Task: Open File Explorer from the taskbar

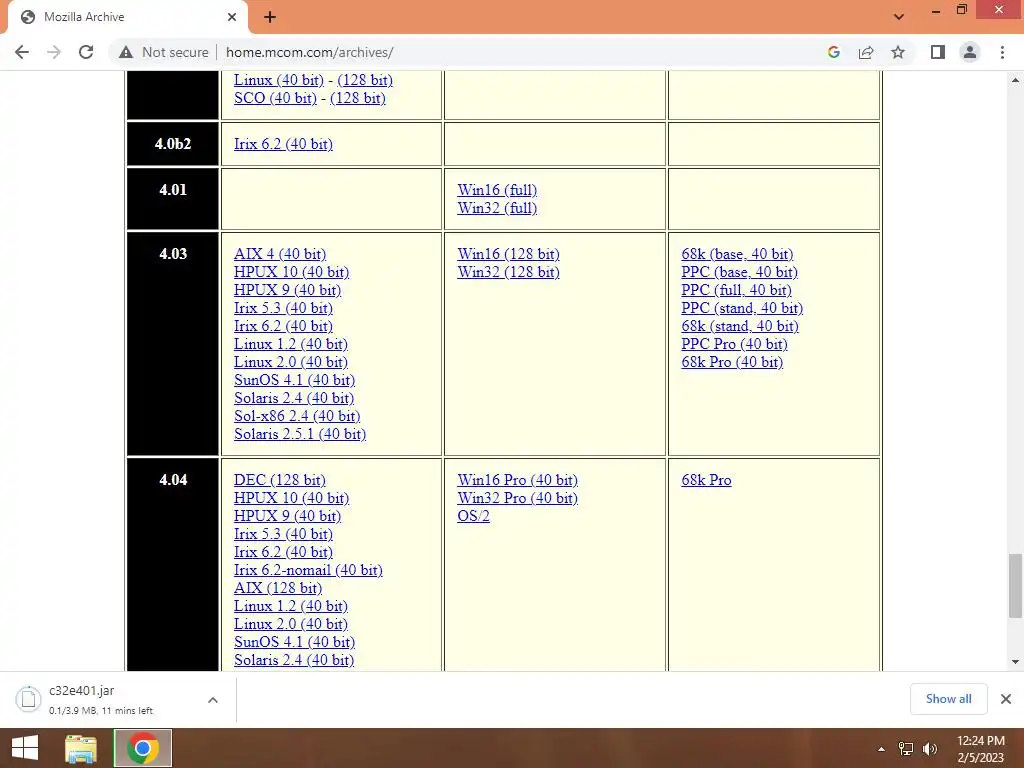Action: click(81, 748)
